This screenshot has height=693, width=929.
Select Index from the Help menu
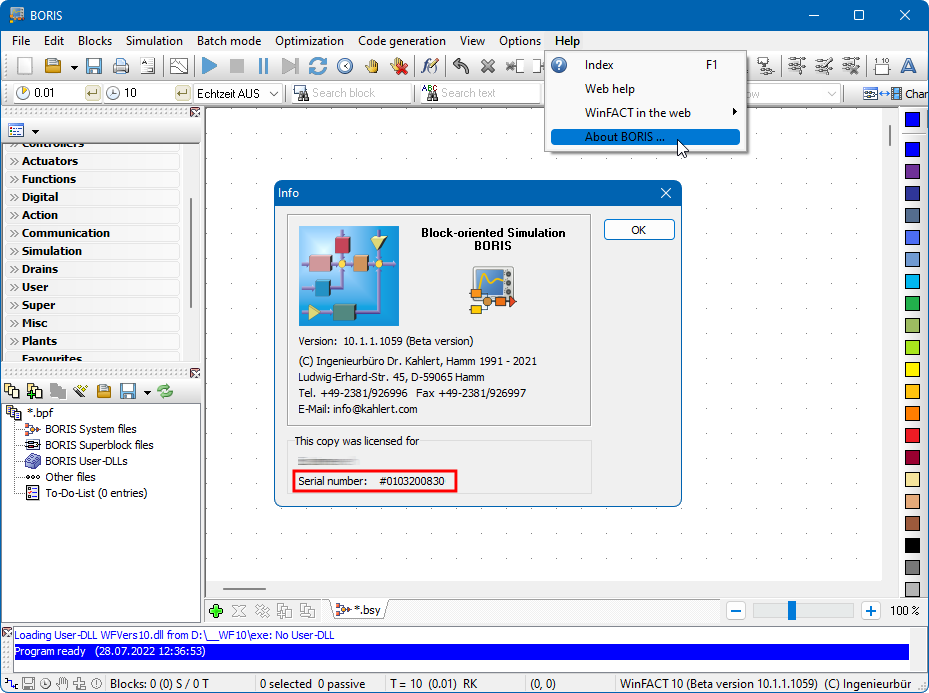[x=645, y=65]
